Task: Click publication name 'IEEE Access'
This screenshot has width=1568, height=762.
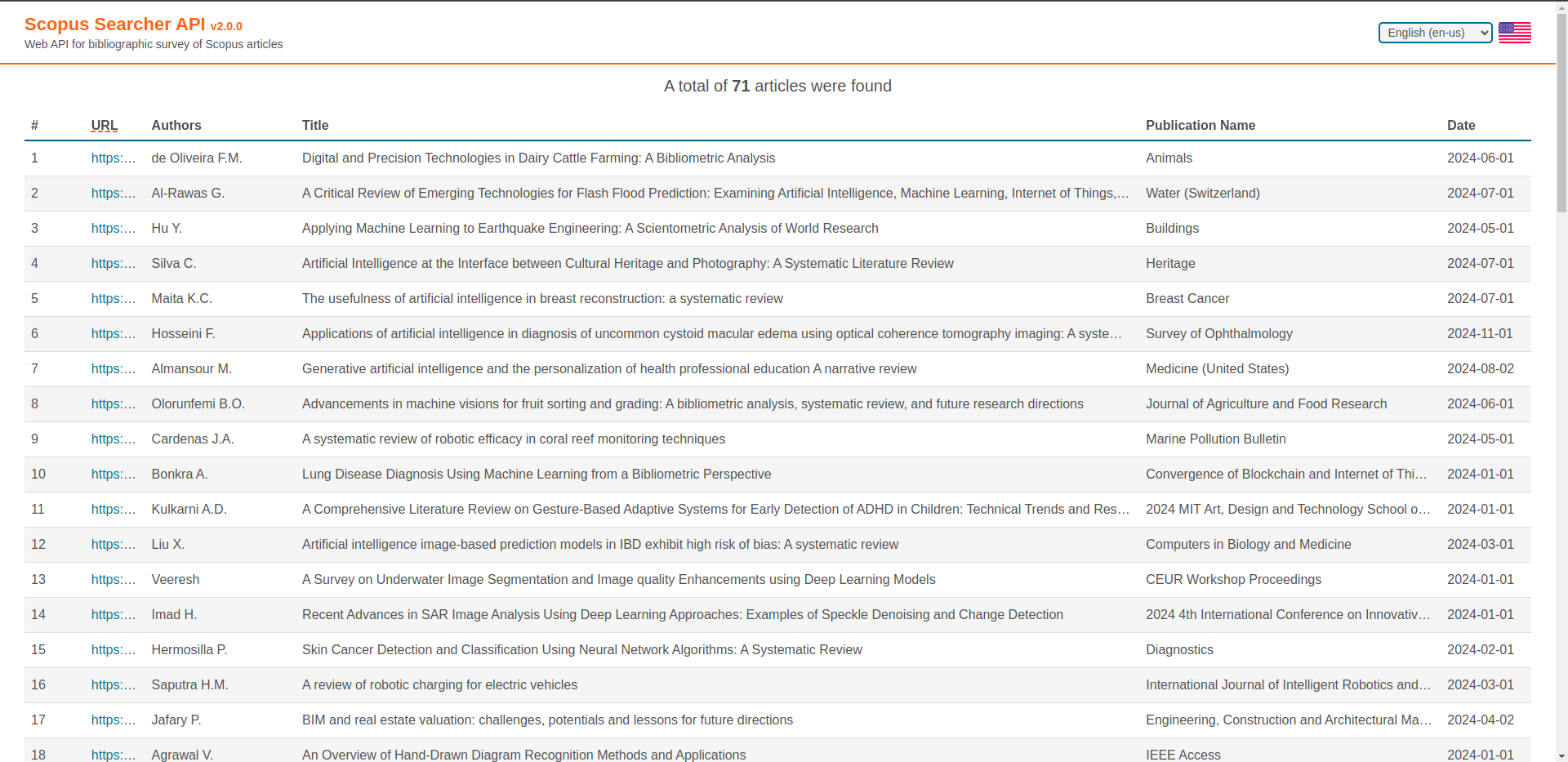Action: click(1183, 755)
